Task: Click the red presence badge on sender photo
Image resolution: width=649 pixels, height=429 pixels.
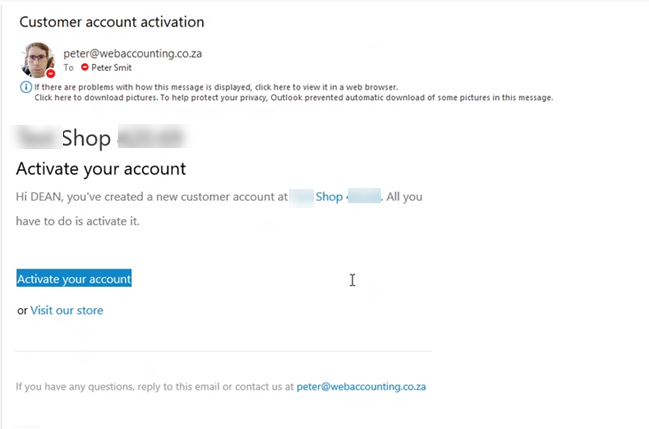Action: tap(50, 74)
